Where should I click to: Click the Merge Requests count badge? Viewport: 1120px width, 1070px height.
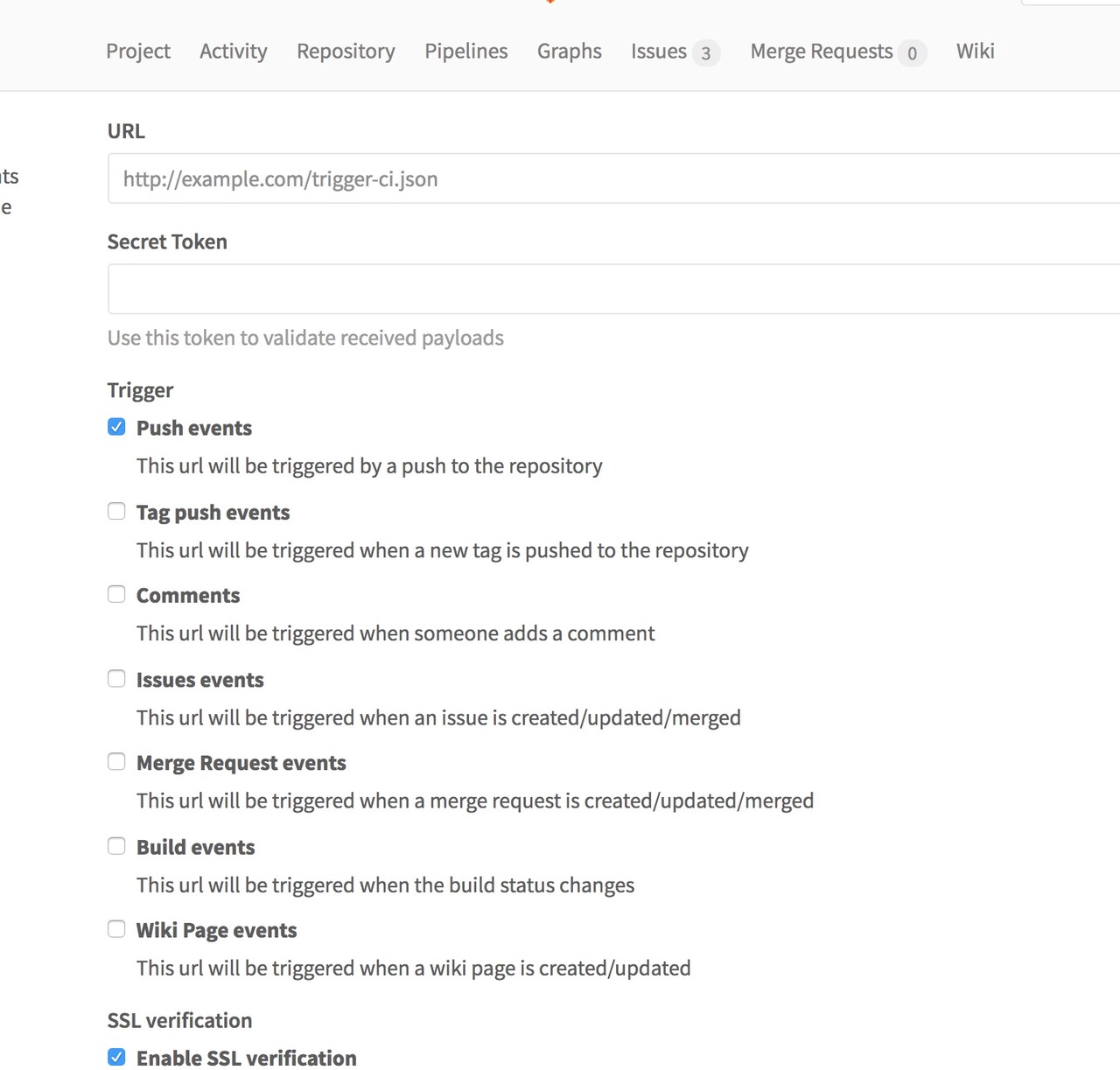(912, 53)
